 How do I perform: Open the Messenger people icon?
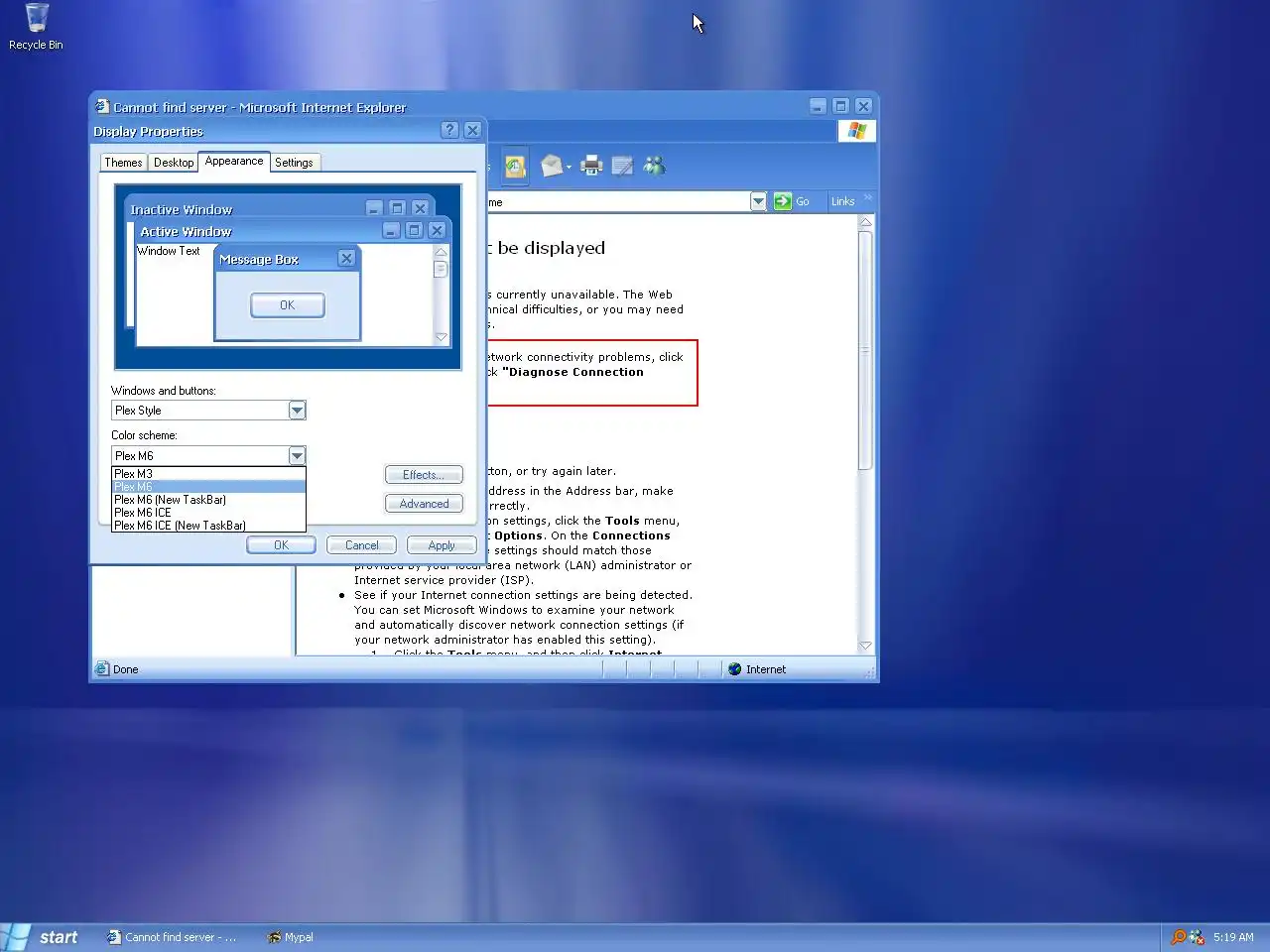(x=654, y=166)
